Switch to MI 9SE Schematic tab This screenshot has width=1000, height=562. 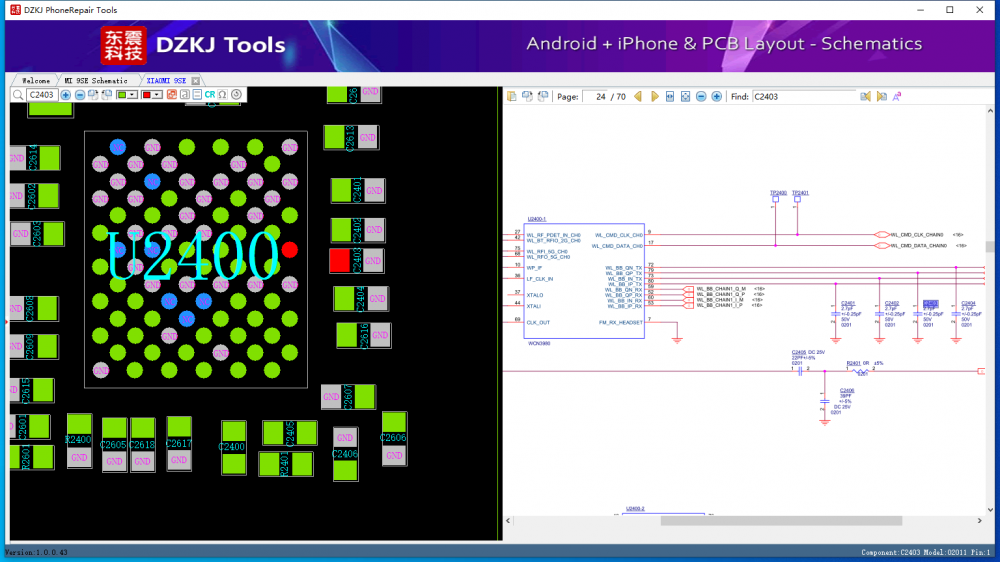[x=96, y=81]
